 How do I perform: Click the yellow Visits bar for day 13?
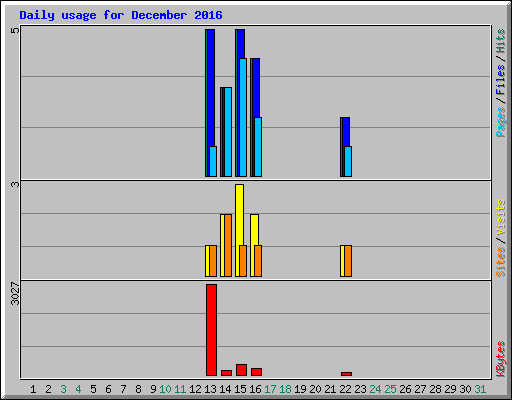pyautogui.click(x=207, y=261)
